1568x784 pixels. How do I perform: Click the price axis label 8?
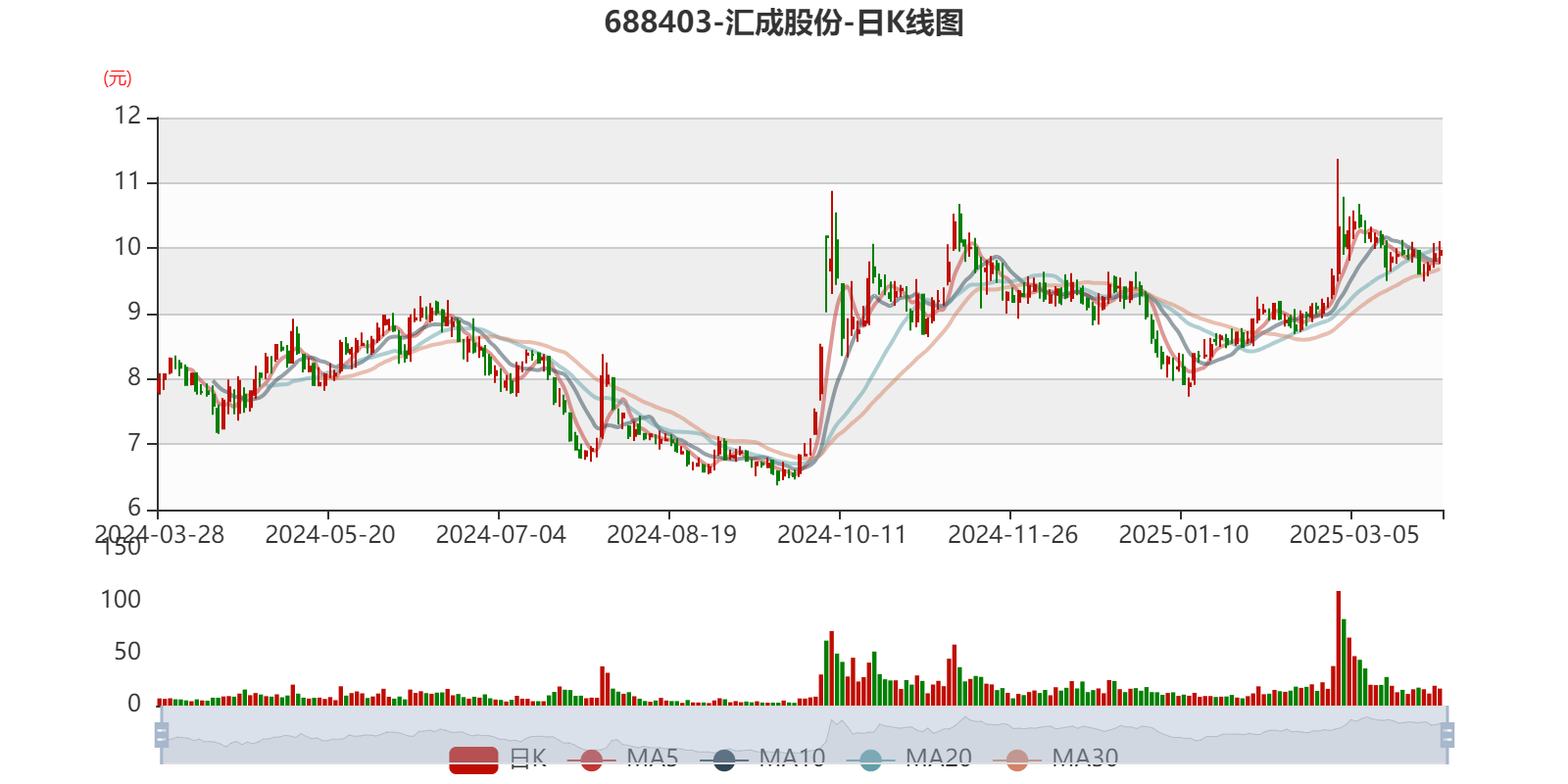(x=134, y=378)
